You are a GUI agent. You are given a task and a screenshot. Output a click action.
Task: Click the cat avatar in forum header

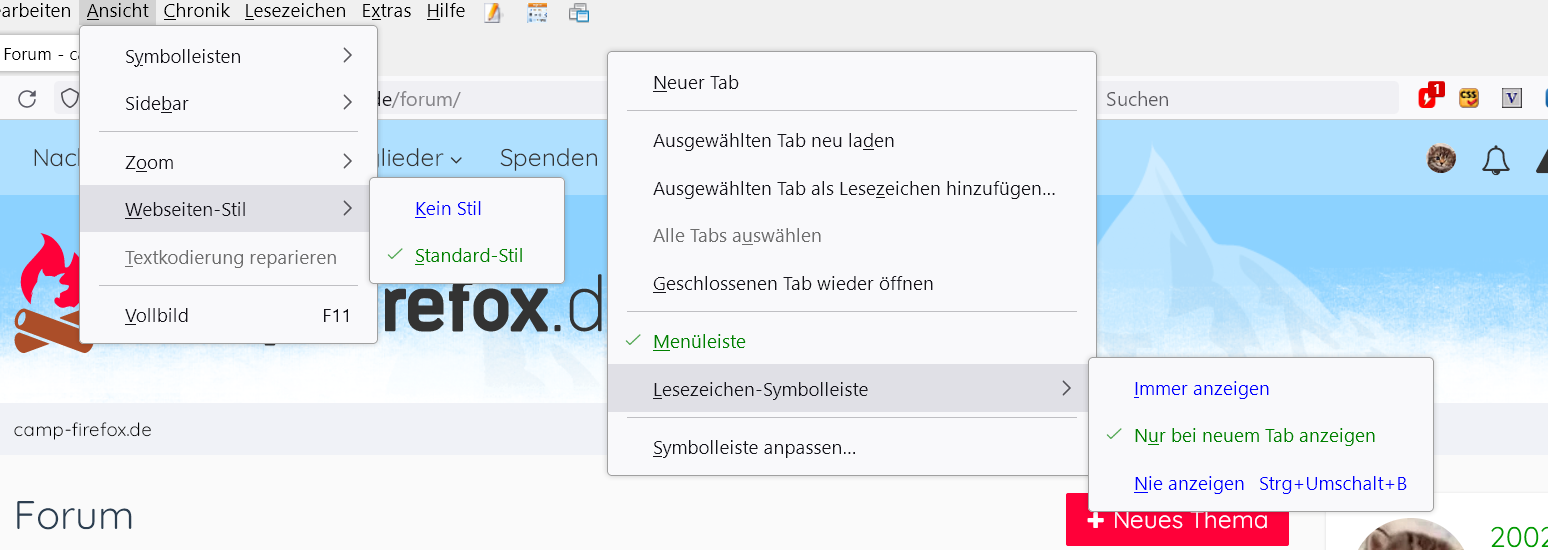coord(1441,158)
